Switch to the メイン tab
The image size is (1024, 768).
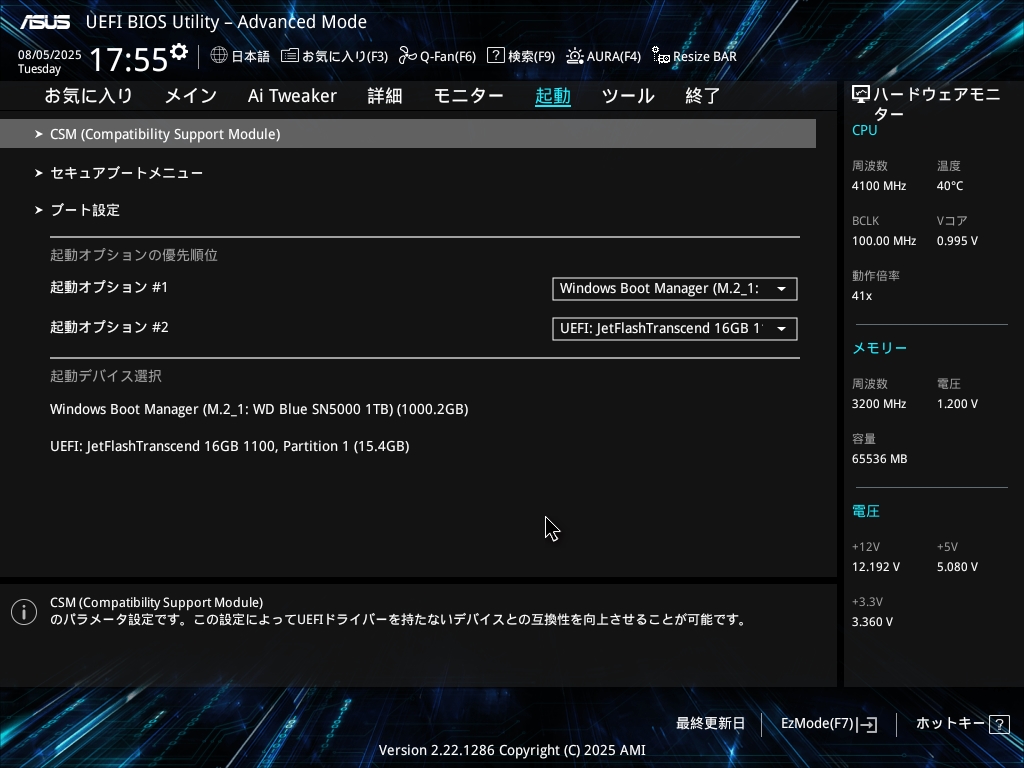(x=191, y=96)
